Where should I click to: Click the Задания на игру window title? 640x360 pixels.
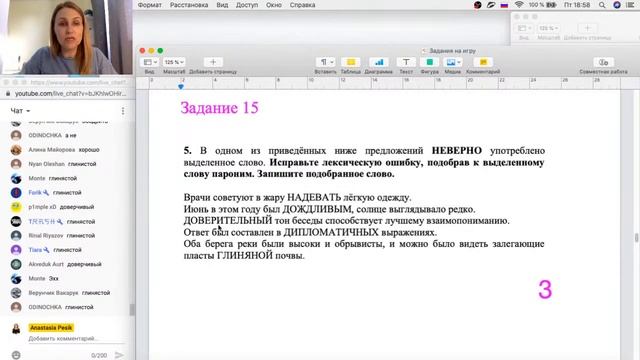click(452, 51)
